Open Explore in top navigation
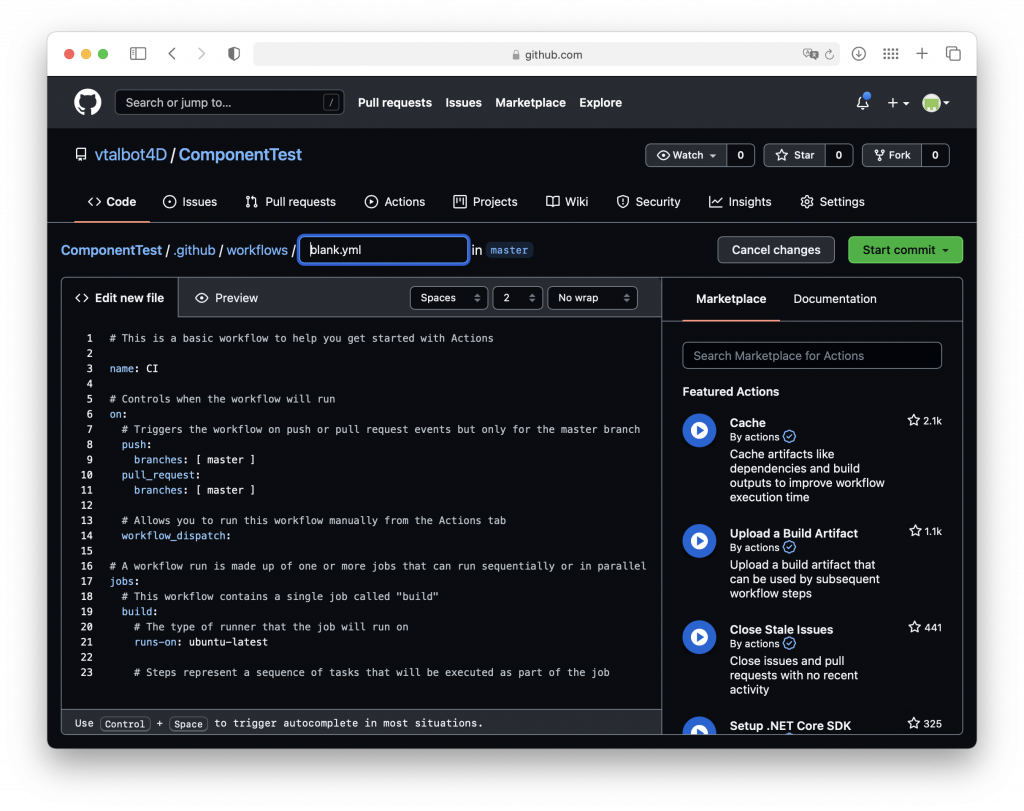The width and height of the screenshot is (1024, 811). coord(600,103)
